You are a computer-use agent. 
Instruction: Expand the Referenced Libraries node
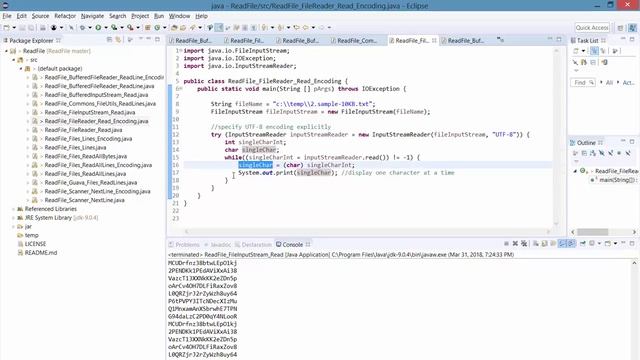pyautogui.click(x=13, y=209)
